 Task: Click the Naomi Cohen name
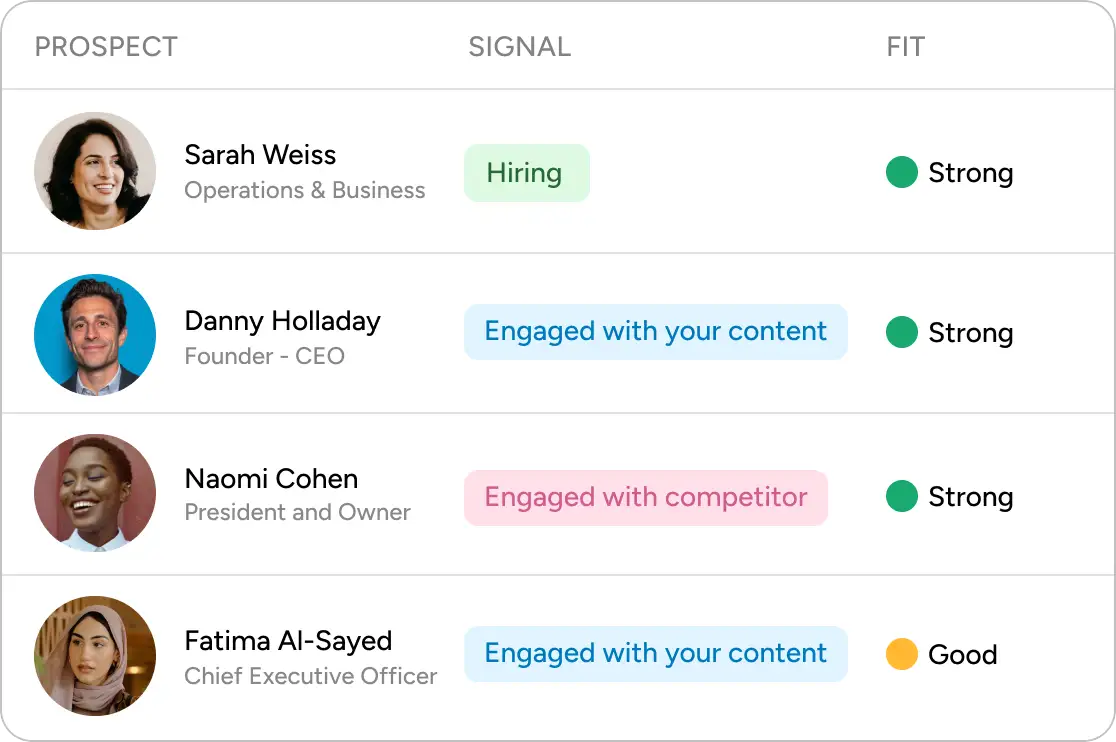coord(271,479)
